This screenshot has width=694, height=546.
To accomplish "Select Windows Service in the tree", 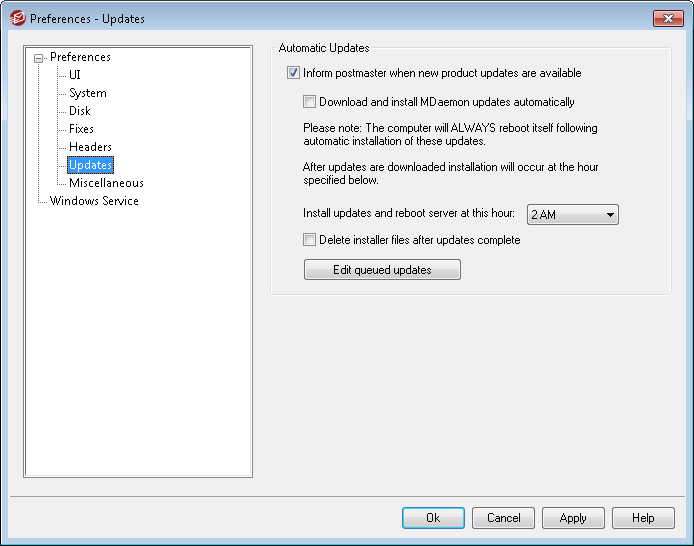I will pos(94,201).
